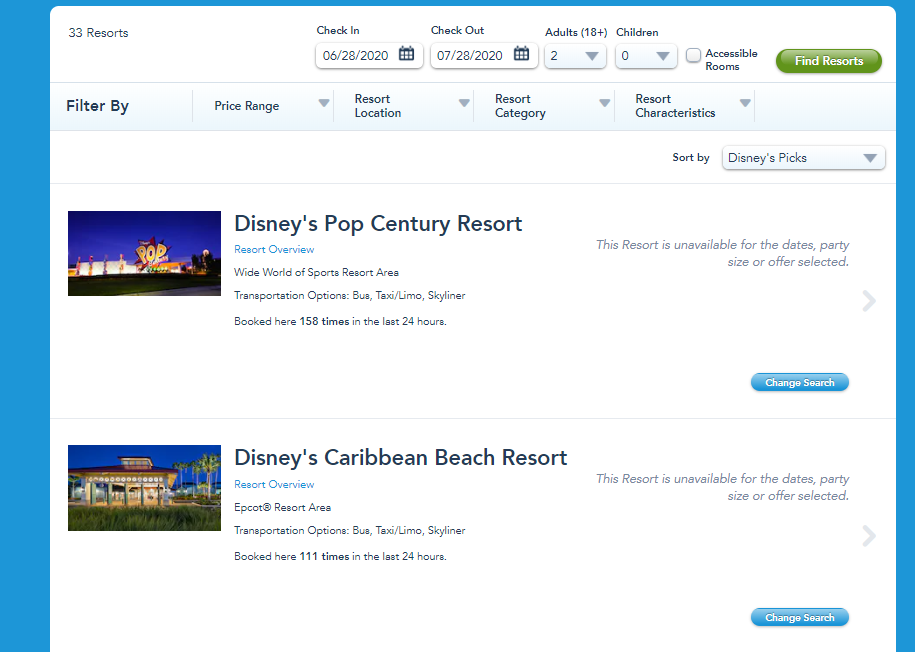Open Resort Overview link for Caribbean Beach

click(274, 485)
